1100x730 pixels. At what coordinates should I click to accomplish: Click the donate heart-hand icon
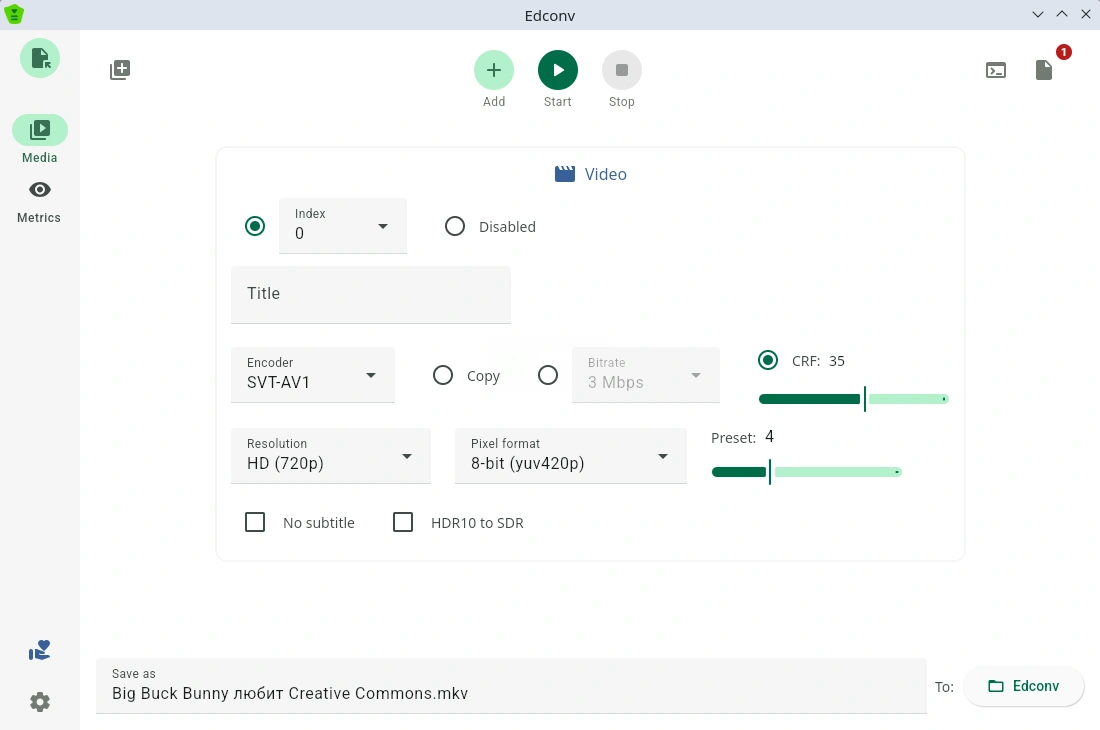click(40, 651)
